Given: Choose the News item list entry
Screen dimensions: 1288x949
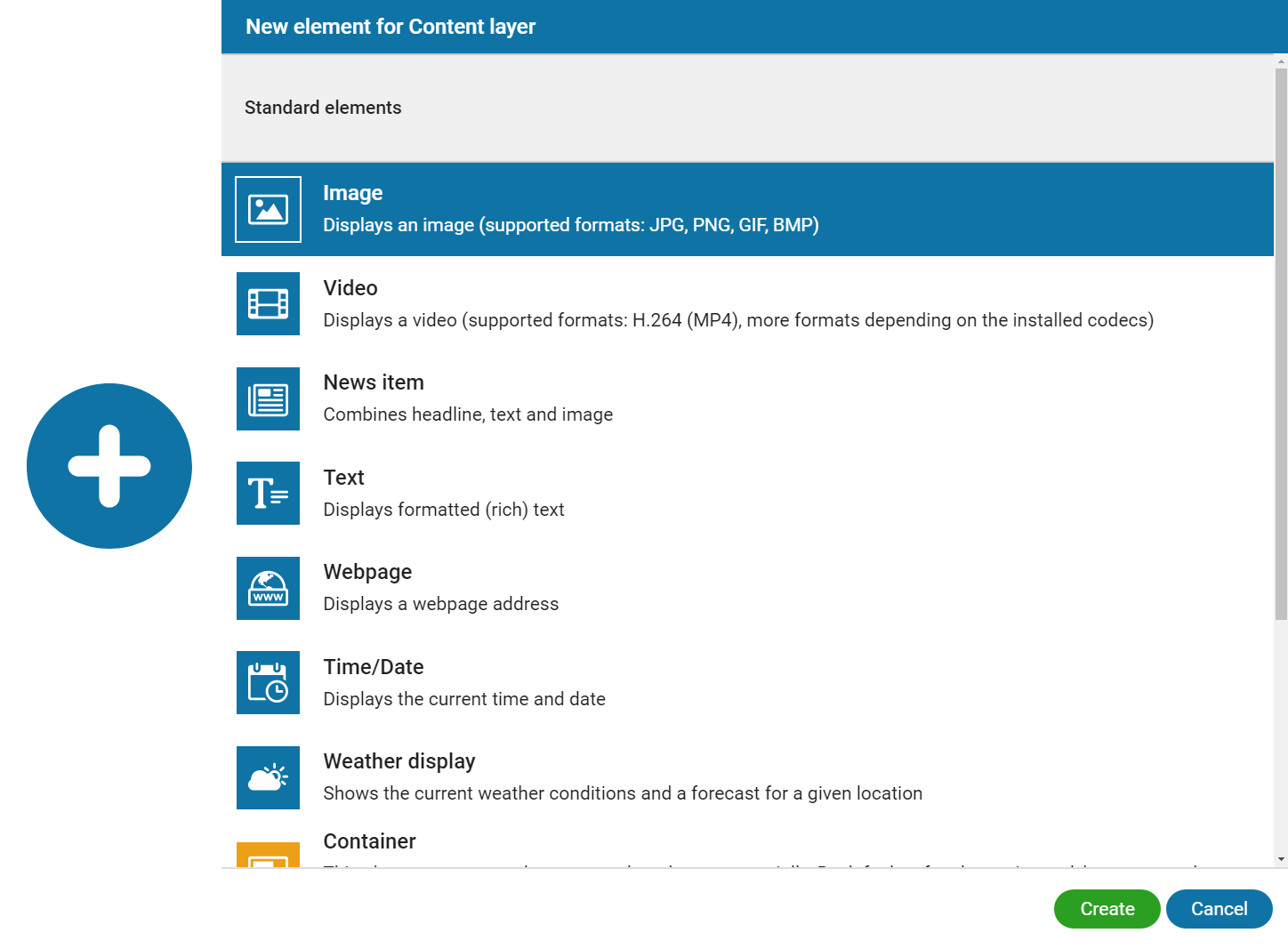Looking at the screenshot, I should click(374, 382).
